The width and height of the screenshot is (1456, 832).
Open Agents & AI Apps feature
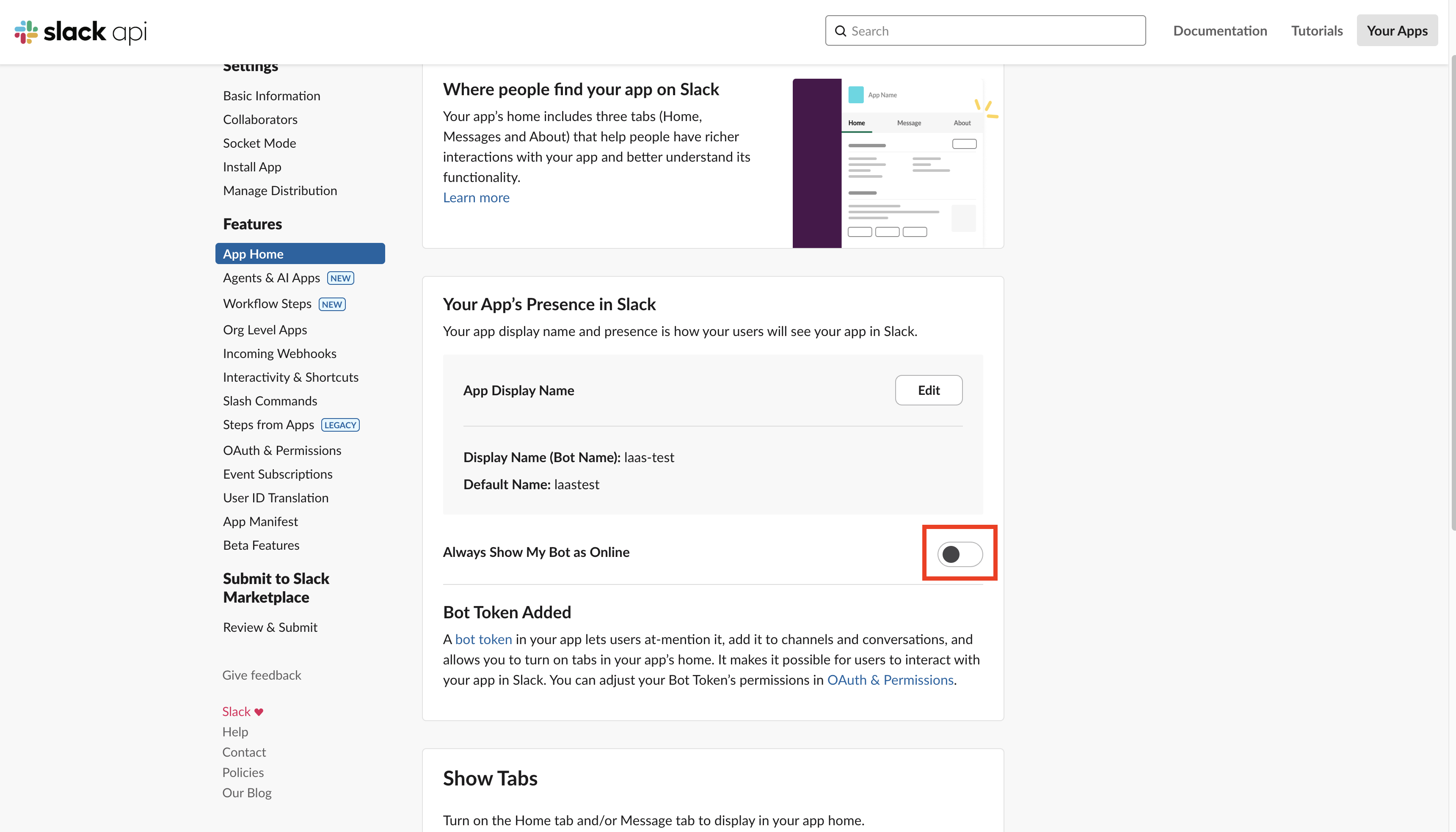pyautogui.click(x=271, y=278)
